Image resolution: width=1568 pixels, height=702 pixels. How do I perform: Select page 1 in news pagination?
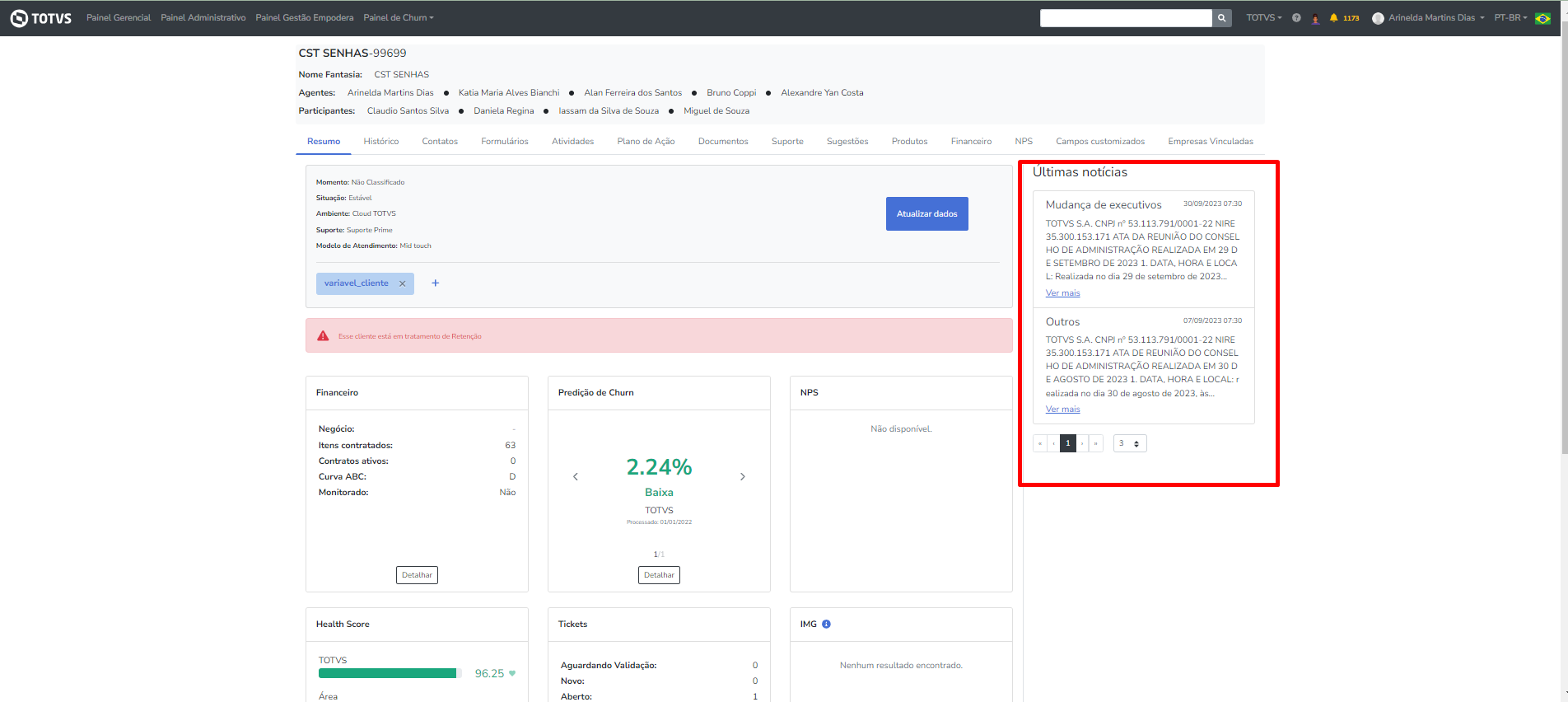[x=1068, y=443]
